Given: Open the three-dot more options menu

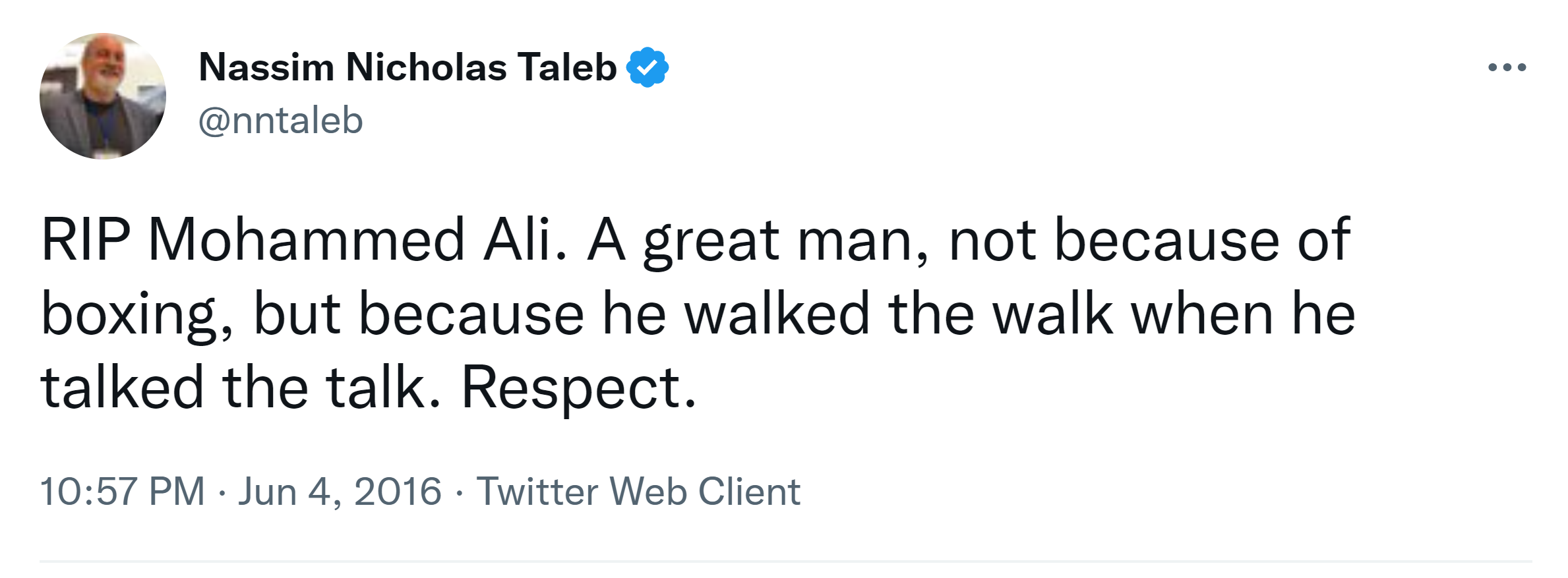Looking at the screenshot, I should (1507, 67).
